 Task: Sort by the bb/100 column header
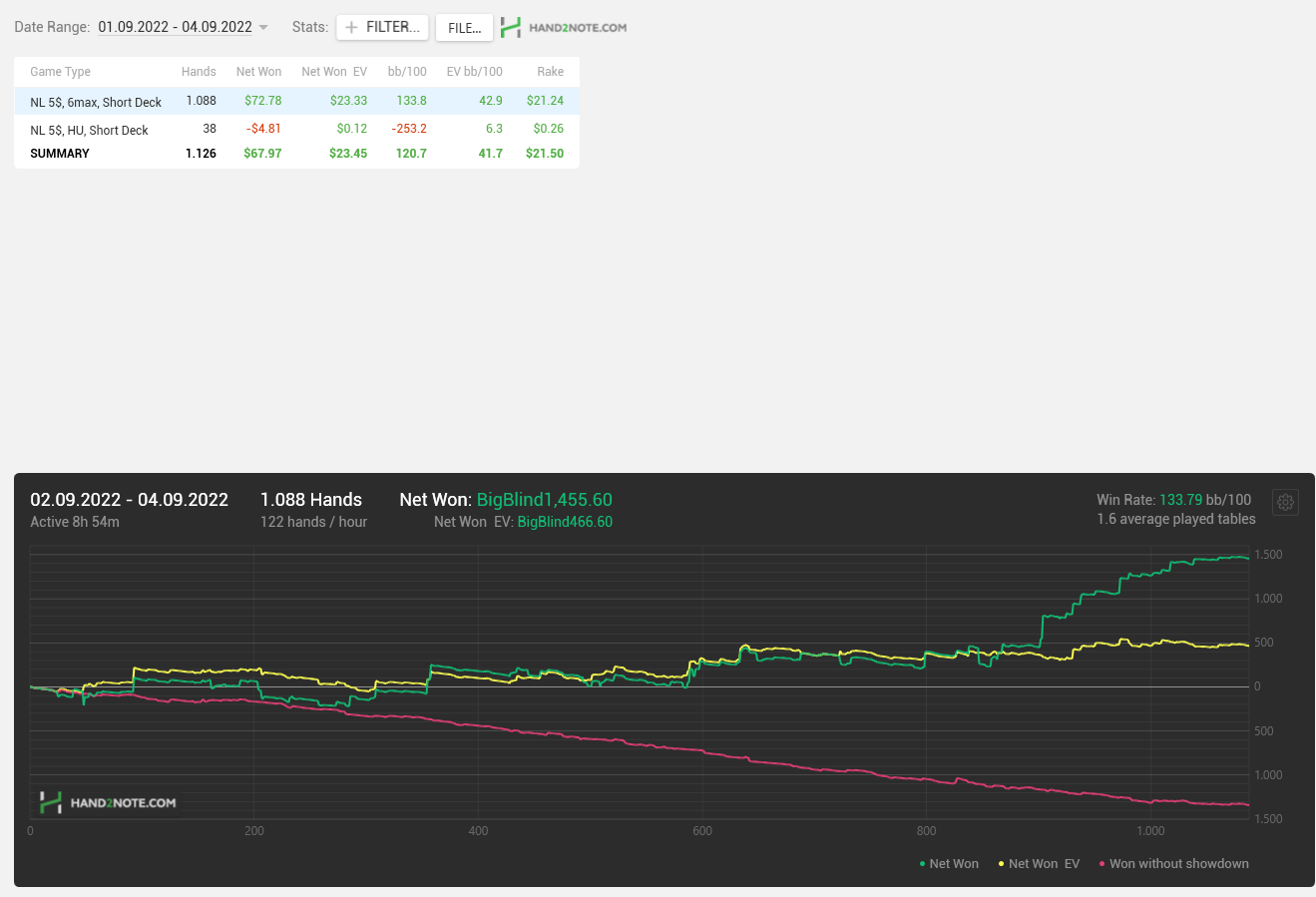(407, 72)
